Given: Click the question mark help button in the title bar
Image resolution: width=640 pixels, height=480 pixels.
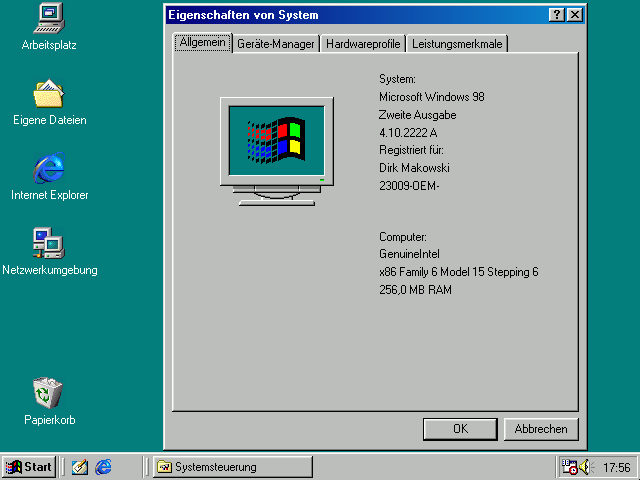Looking at the screenshot, I should coord(557,15).
